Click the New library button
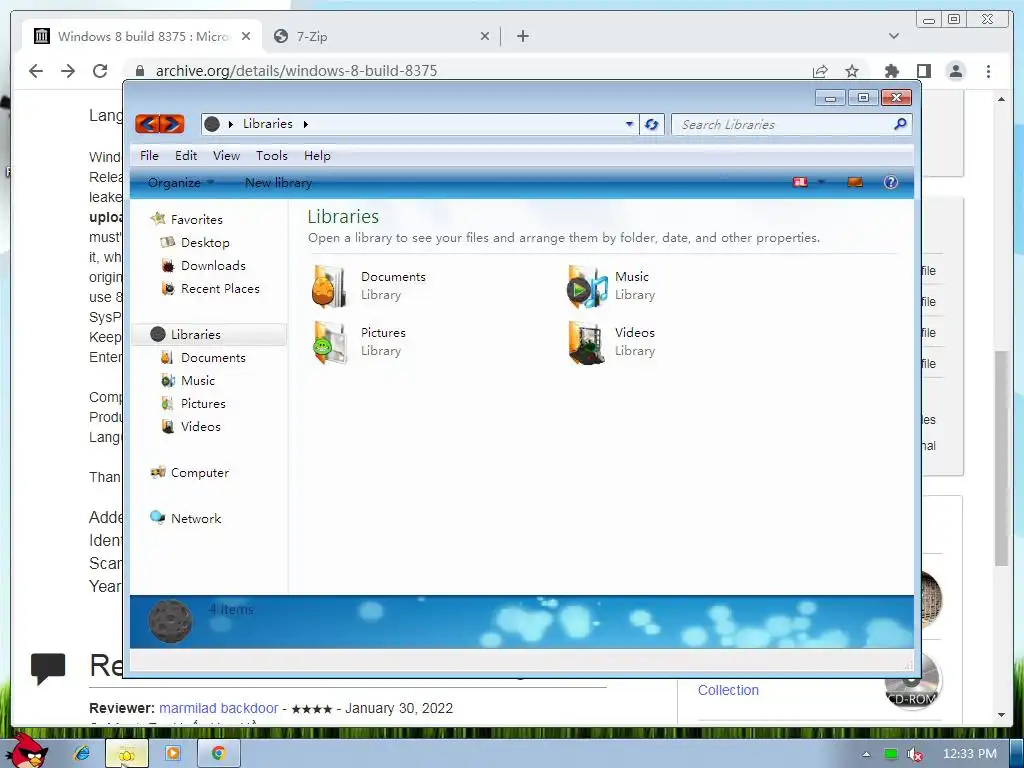1024x768 pixels. tap(278, 183)
